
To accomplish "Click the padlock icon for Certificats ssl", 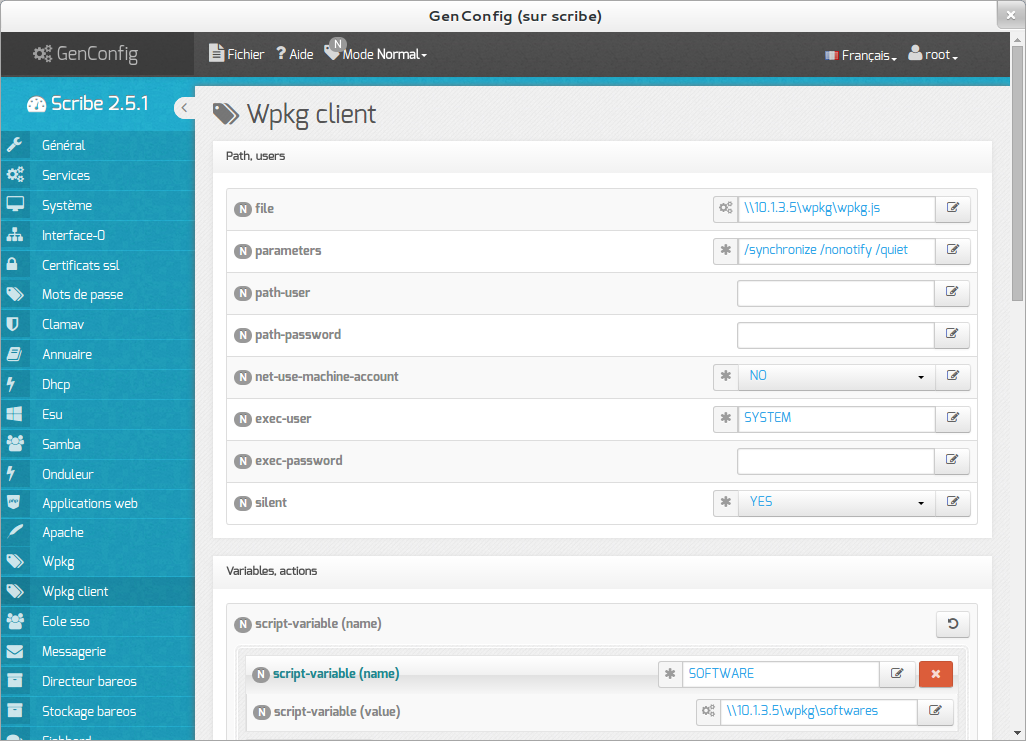I will click(x=12, y=264).
